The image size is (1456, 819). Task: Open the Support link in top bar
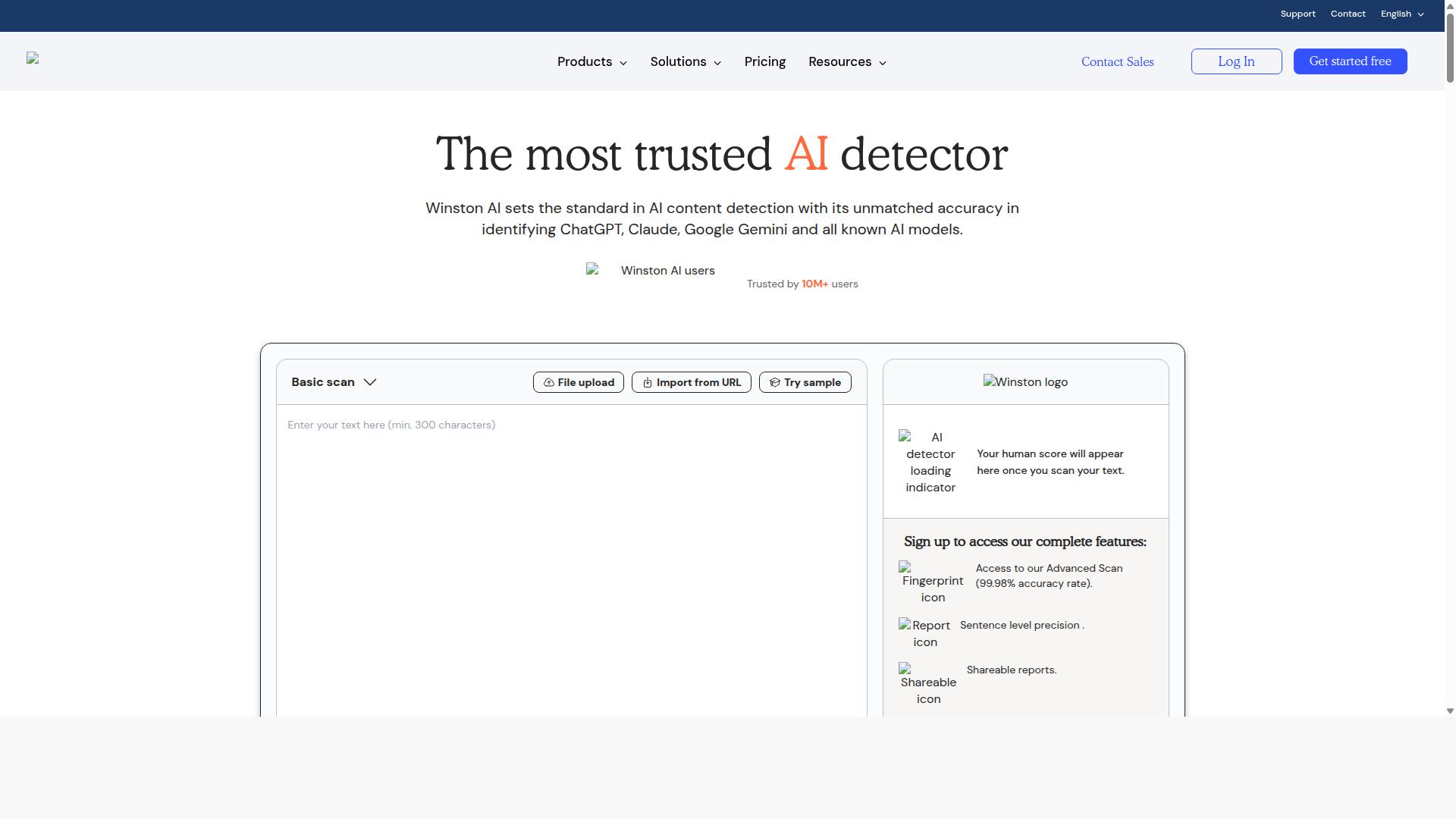pyautogui.click(x=1298, y=14)
